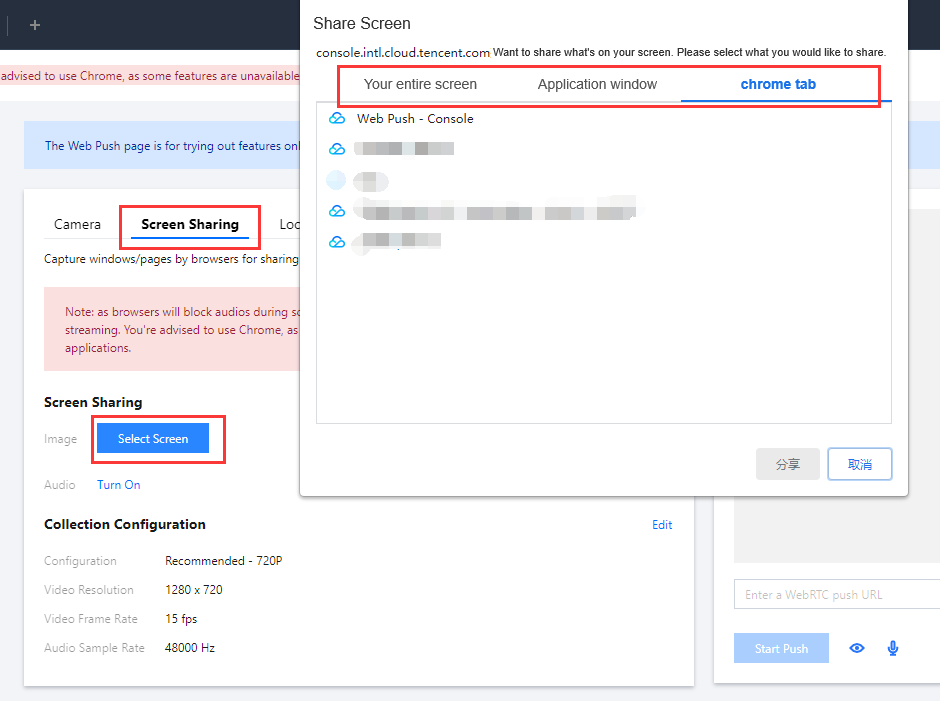Click the Start Push button
The image size is (940, 701).
pos(781,648)
